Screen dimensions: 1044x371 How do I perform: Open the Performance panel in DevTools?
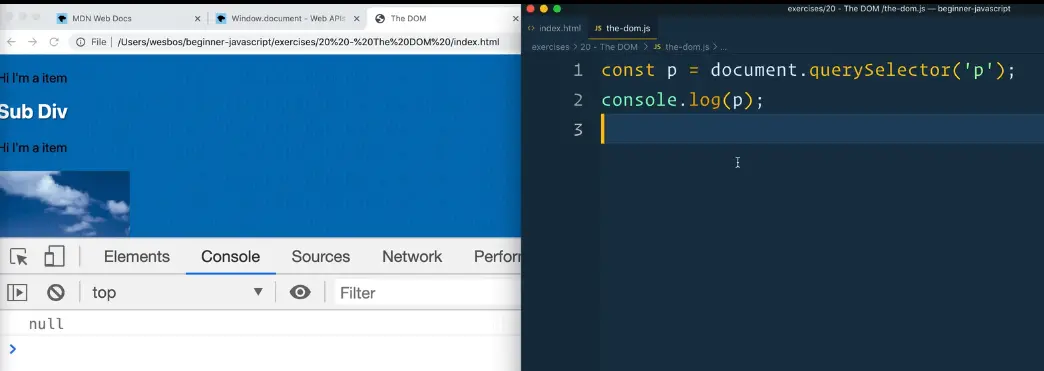tap(497, 256)
